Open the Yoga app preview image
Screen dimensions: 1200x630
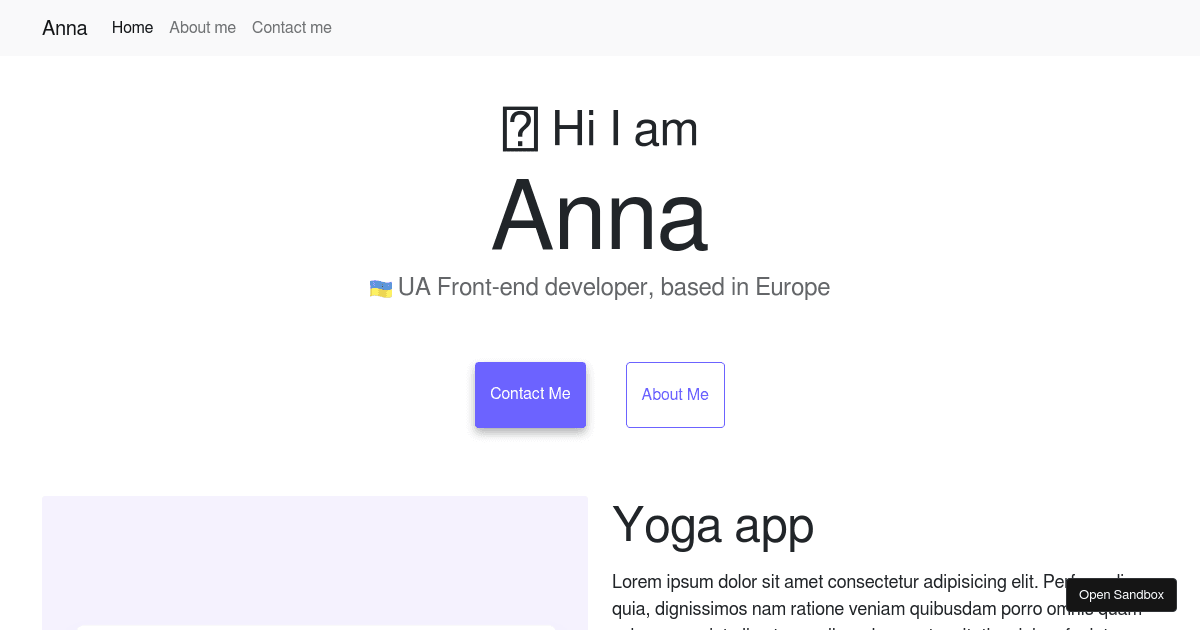tap(314, 560)
